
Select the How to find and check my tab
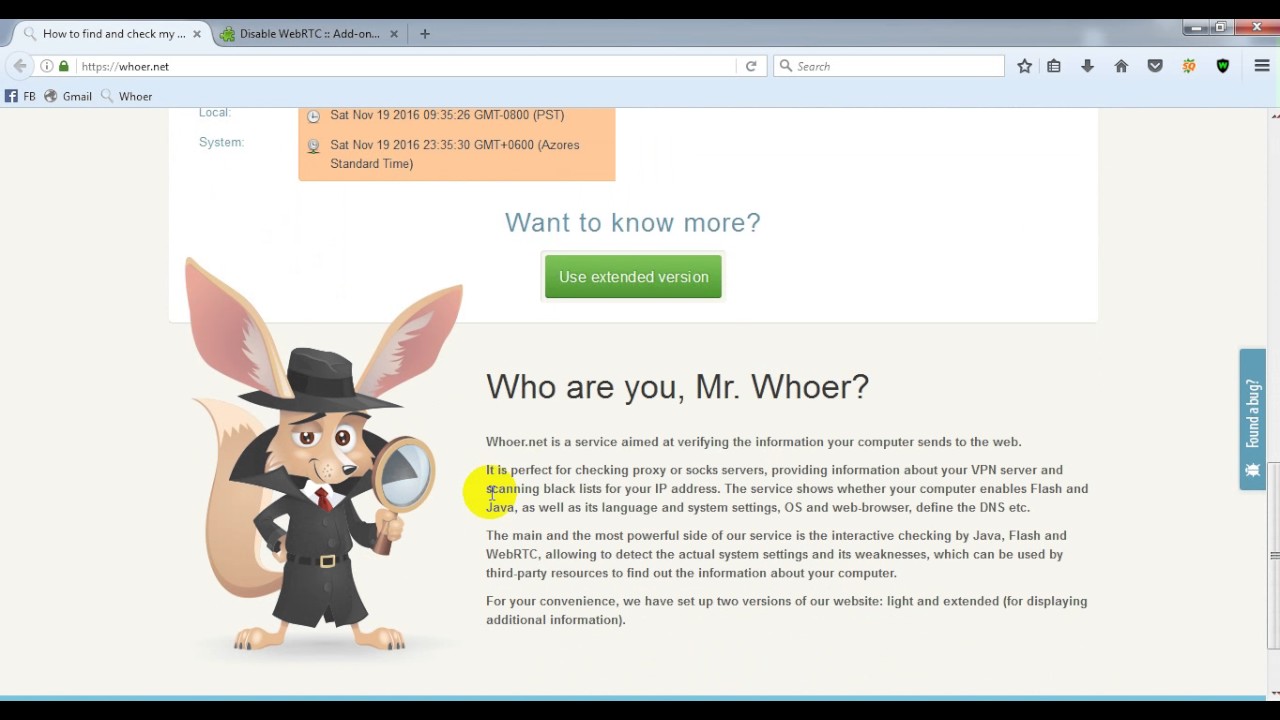(x=113, y=34)
